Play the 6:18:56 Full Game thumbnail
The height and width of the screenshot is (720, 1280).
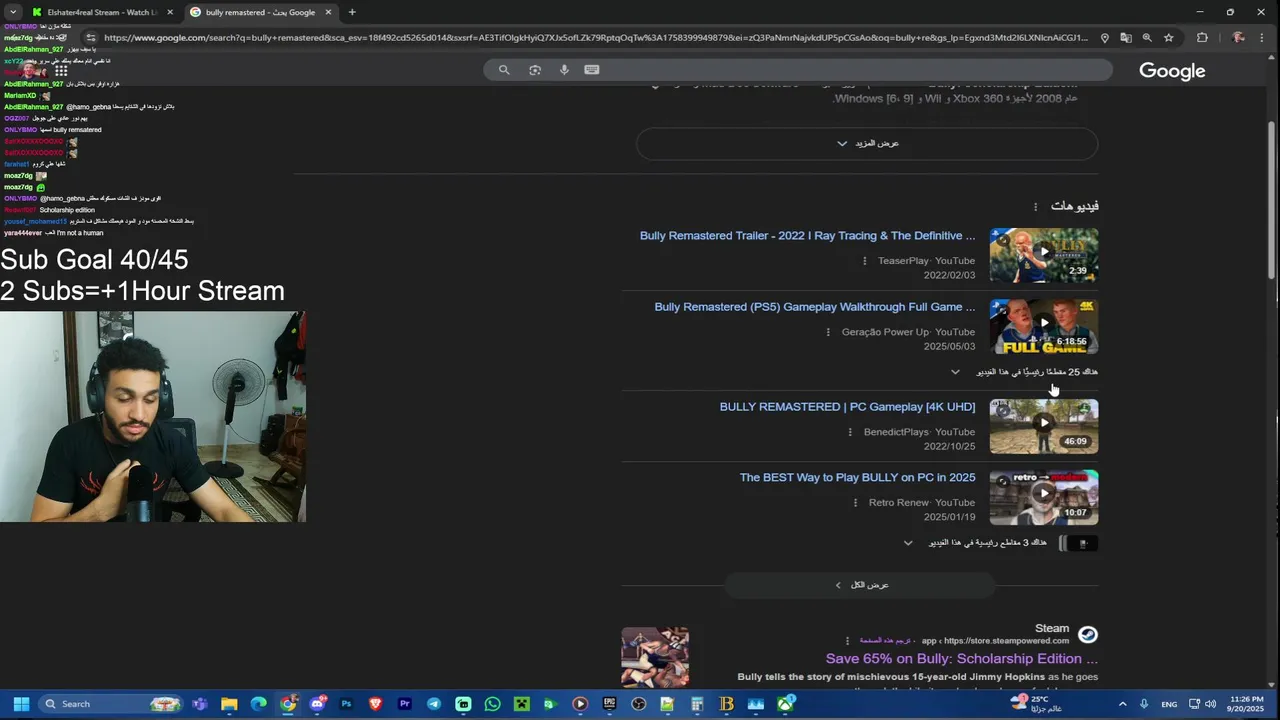click(x=1044, y=326)
